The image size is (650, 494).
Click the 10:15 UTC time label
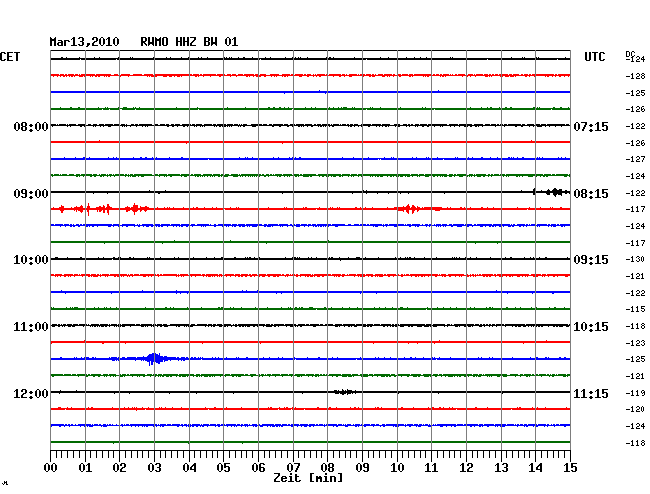(x=591, y=327)
